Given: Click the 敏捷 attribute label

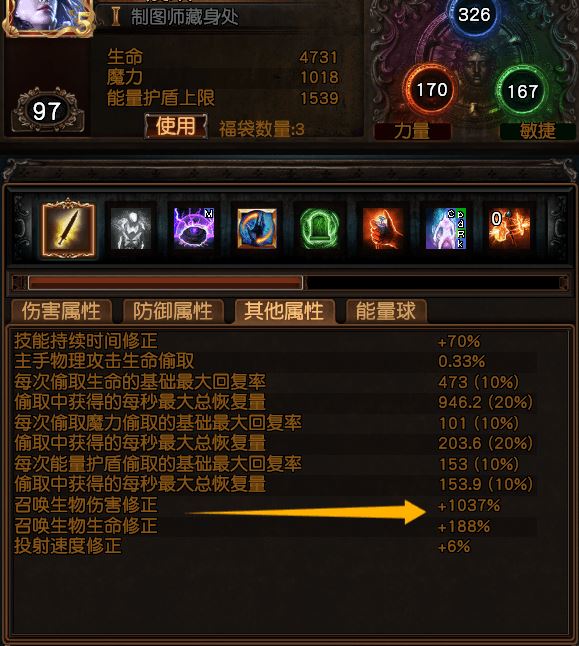Looking at the screenshot, I should point(538,131).
